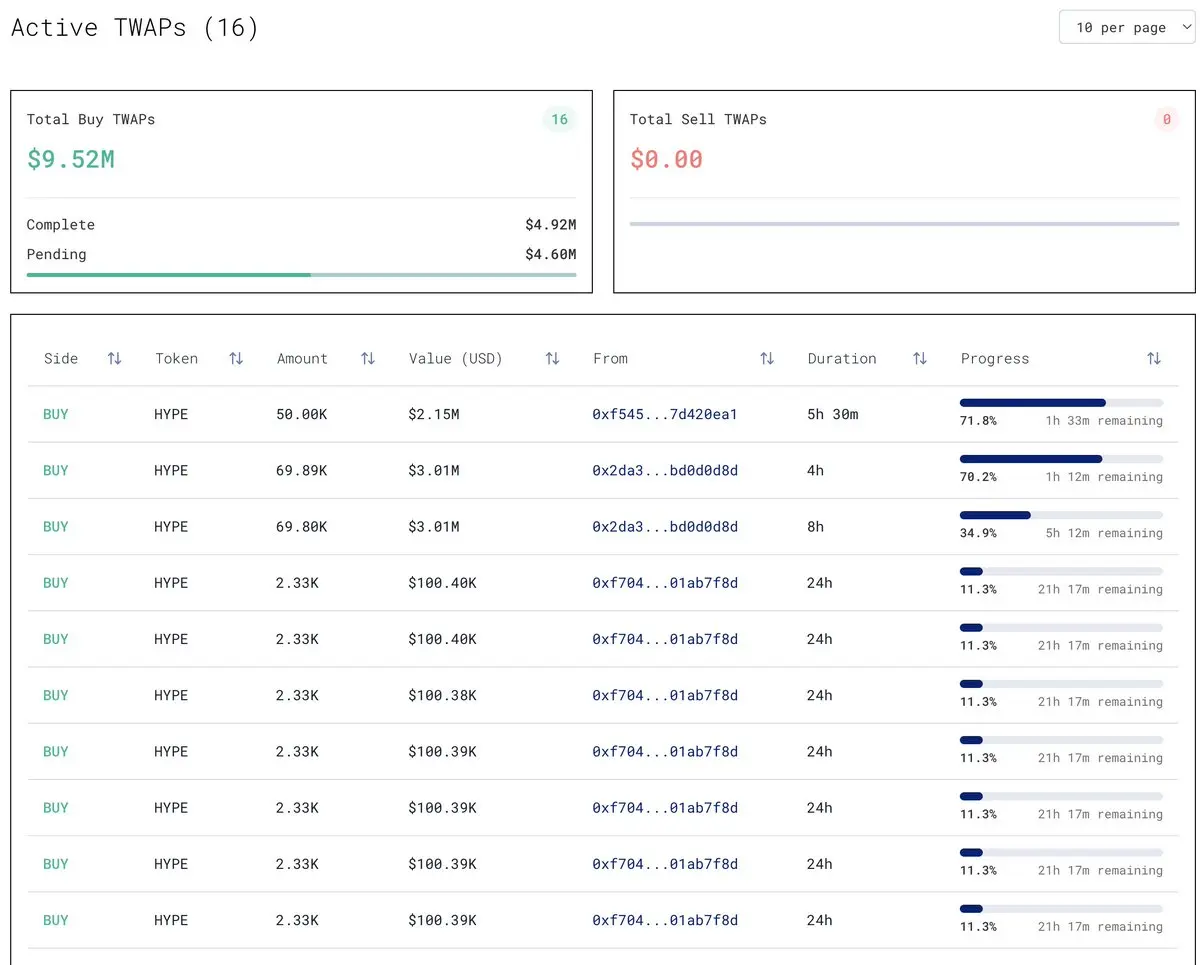Click the Complete $4.92M value

tap(550, 225)
